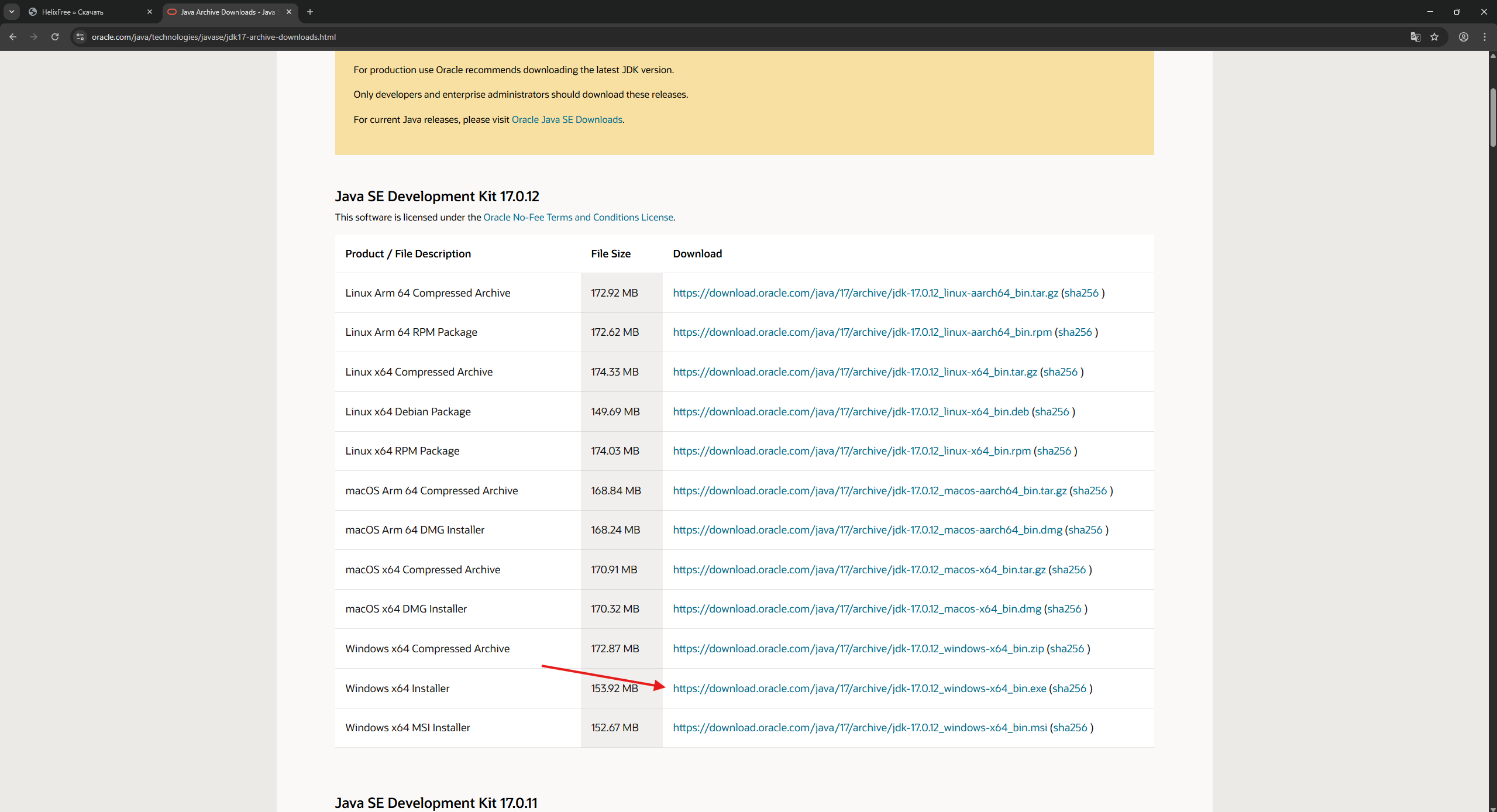Image resolution: width=1497 pixels, height=812 pixels.
Task: Download macos-x64_bin.dmg link
Action: point(857,609)
